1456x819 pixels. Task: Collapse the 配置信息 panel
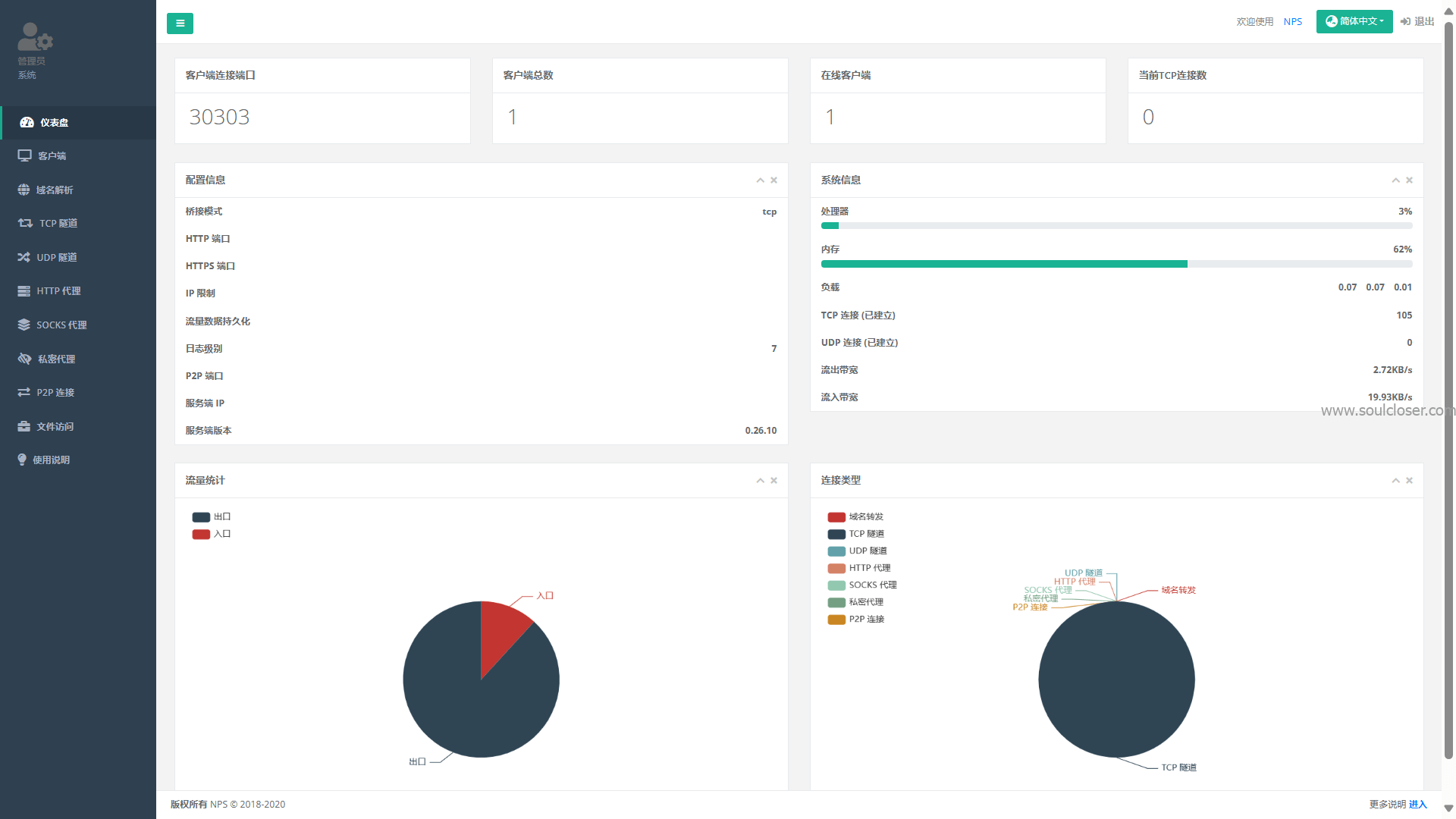click(x=760, y=180)
